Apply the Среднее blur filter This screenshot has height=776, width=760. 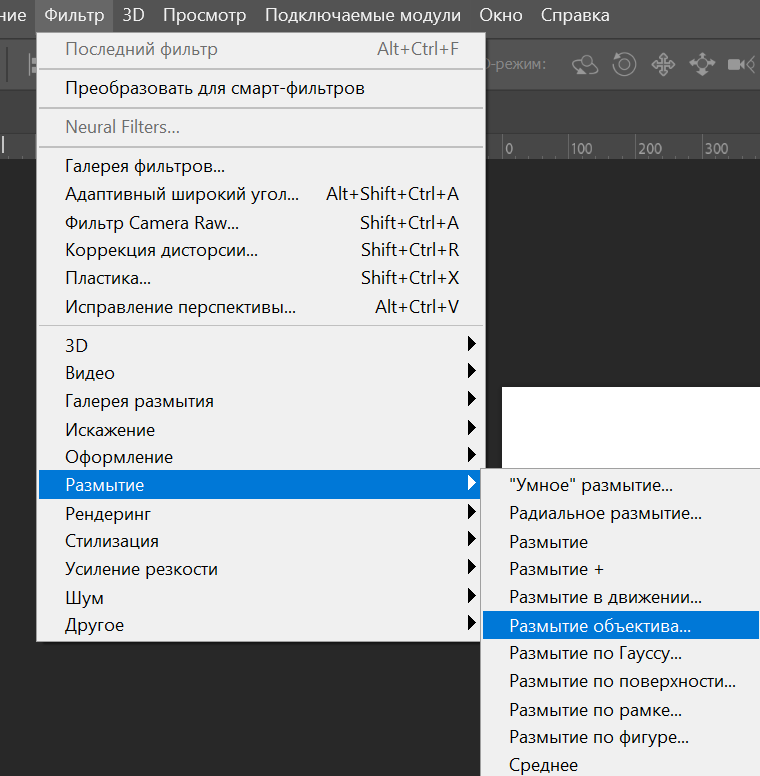pyautogui.click(x=621, y=765)
